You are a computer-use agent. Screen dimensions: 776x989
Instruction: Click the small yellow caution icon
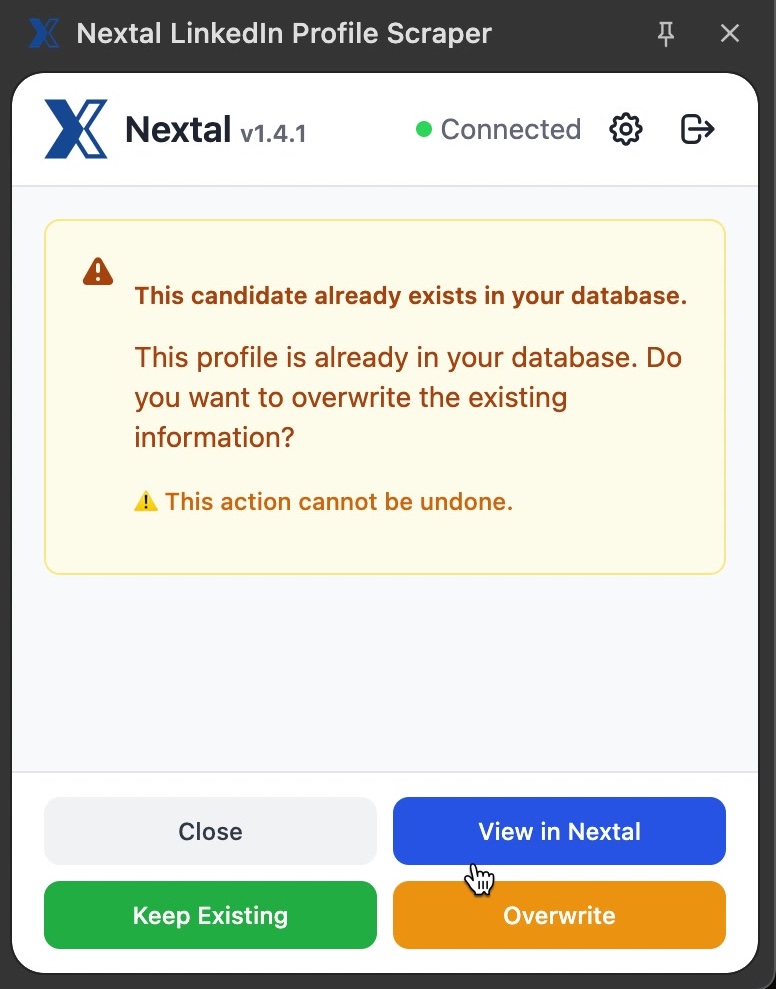[x=146, y=501]
